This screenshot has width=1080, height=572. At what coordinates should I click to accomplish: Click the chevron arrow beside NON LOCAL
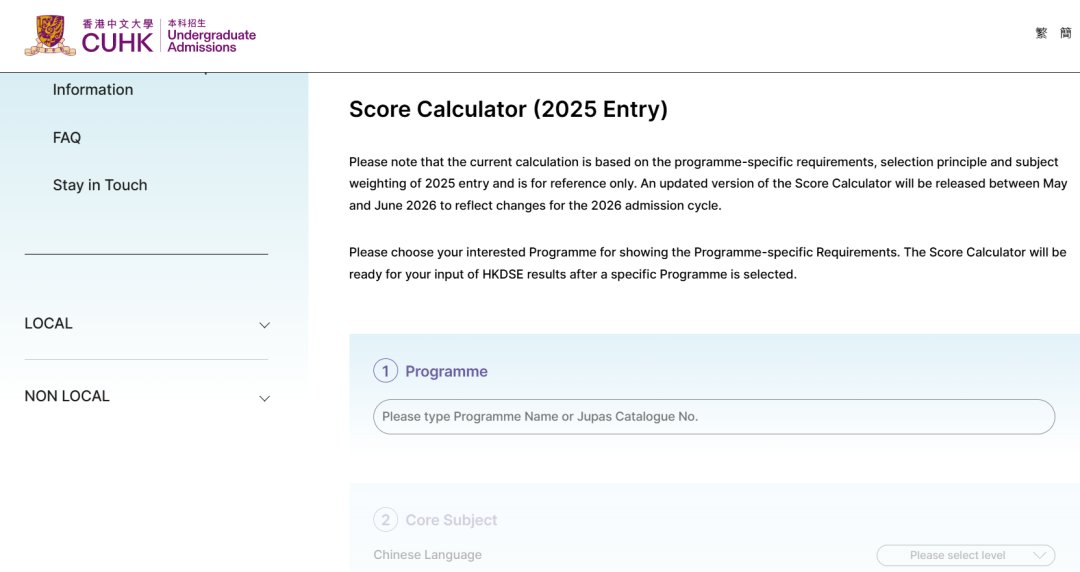click(x=265, y=398)
